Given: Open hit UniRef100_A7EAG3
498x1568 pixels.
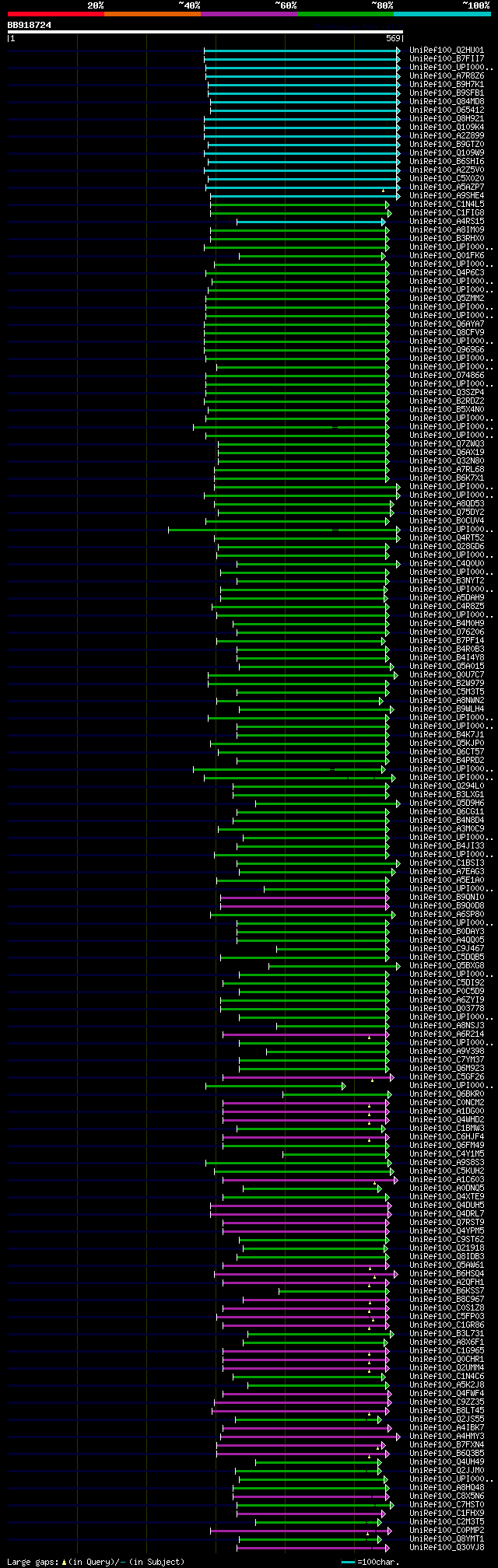Looking at the screenshot, I should (x=447, y=871).
